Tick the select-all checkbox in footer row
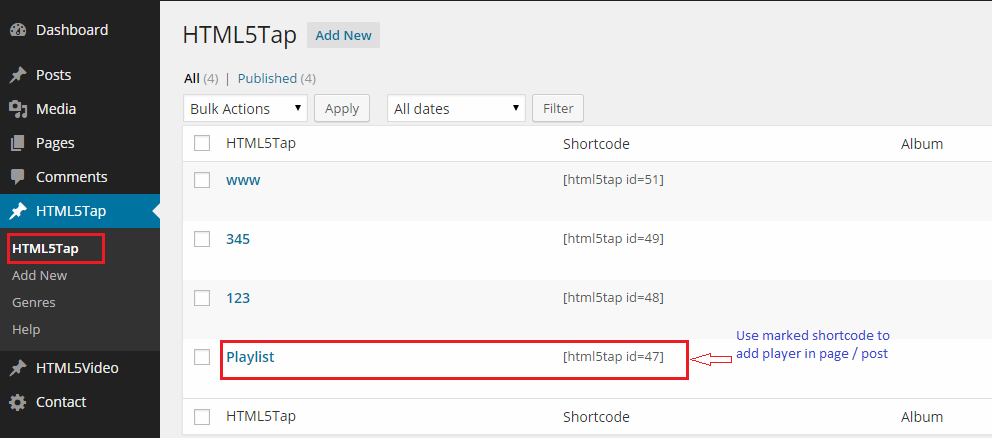992x438 pixels. click(202, 416)
